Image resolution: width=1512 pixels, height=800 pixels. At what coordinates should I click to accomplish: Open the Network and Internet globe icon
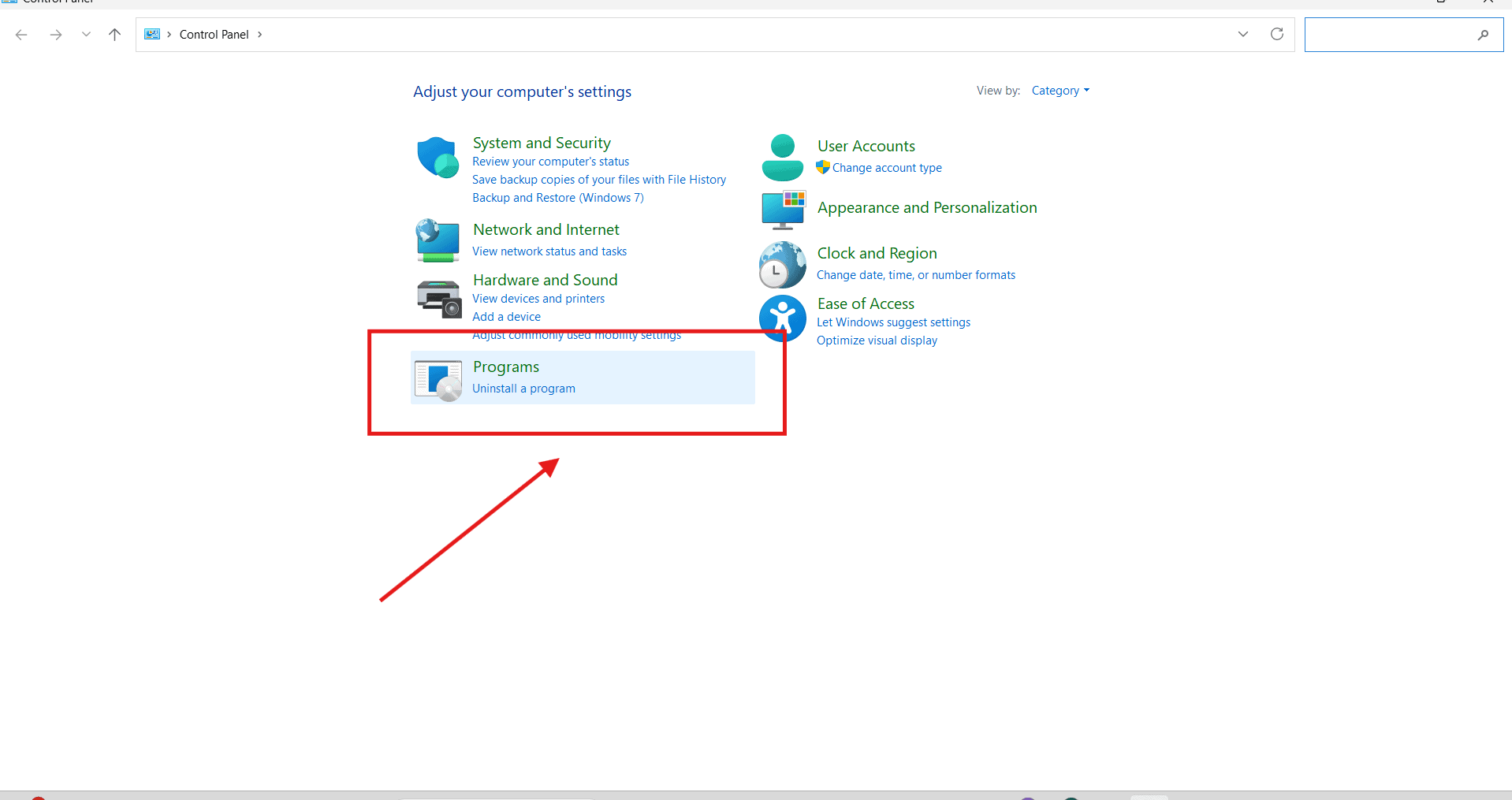tap(437, 240)
